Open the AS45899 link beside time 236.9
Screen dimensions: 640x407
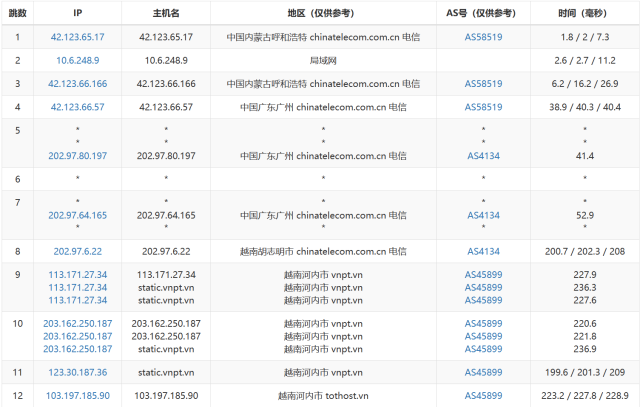click(483, 349)
